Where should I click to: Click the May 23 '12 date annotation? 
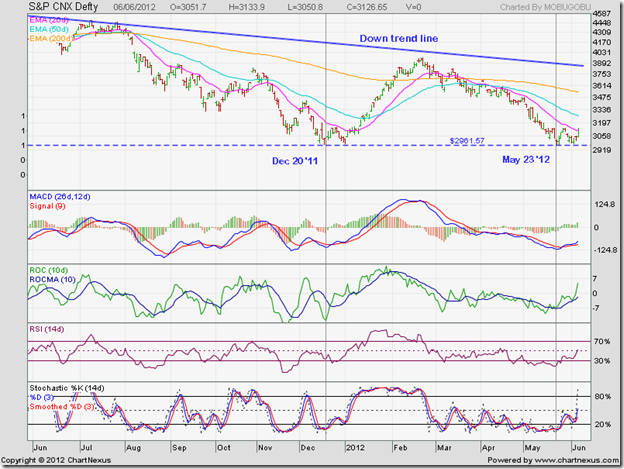[526, 160]
